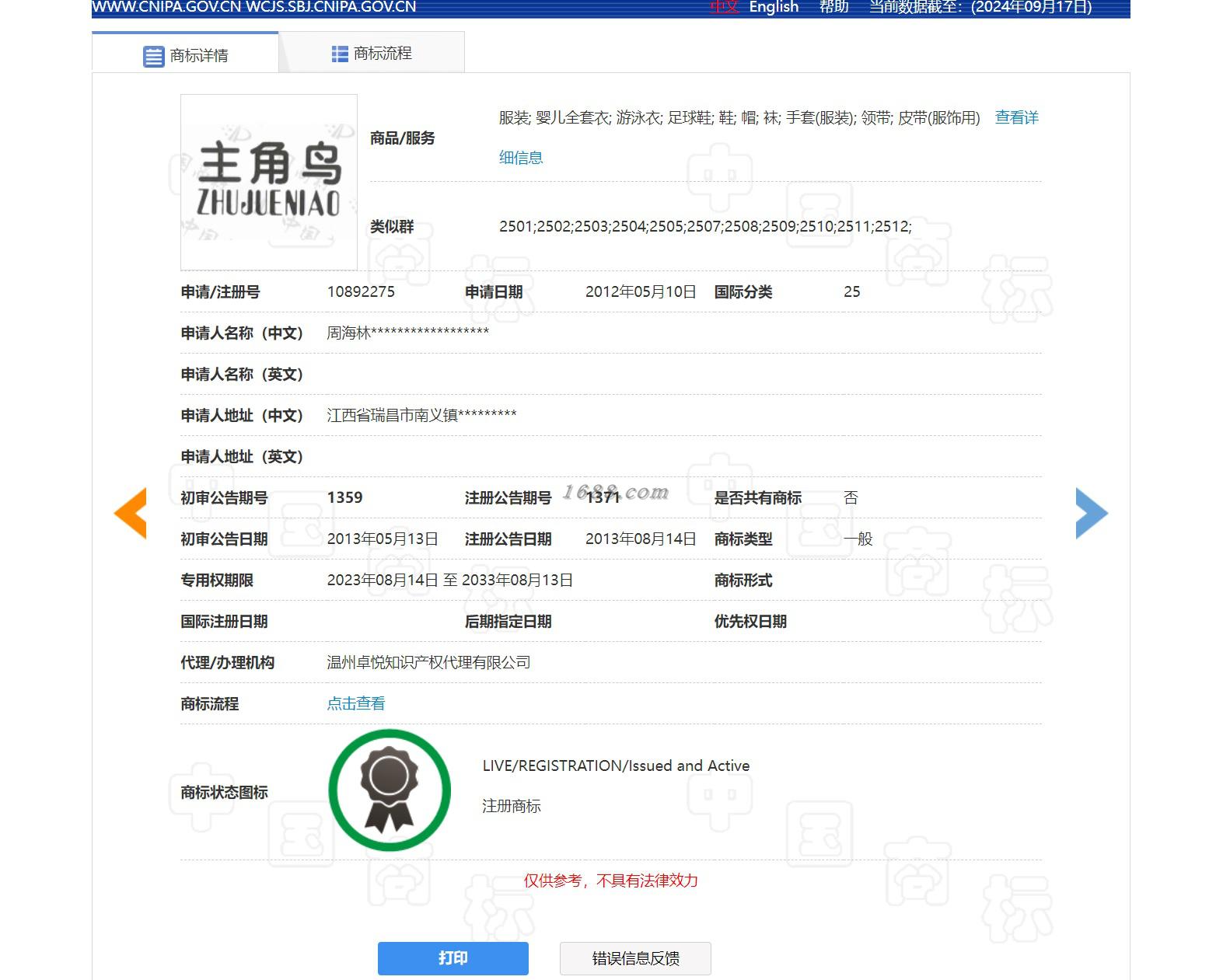The height and width of the screenshot is (980, 1230).
Task: Click shared trademark value 否
Action: click(851, 497)
